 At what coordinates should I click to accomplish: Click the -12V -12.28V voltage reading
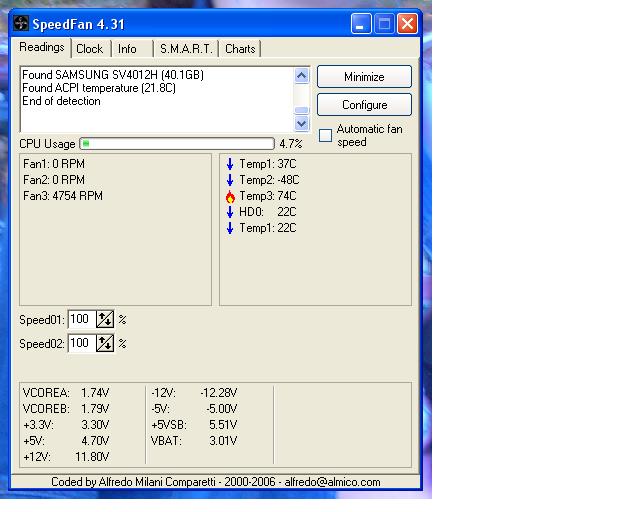tap(194, 393)
